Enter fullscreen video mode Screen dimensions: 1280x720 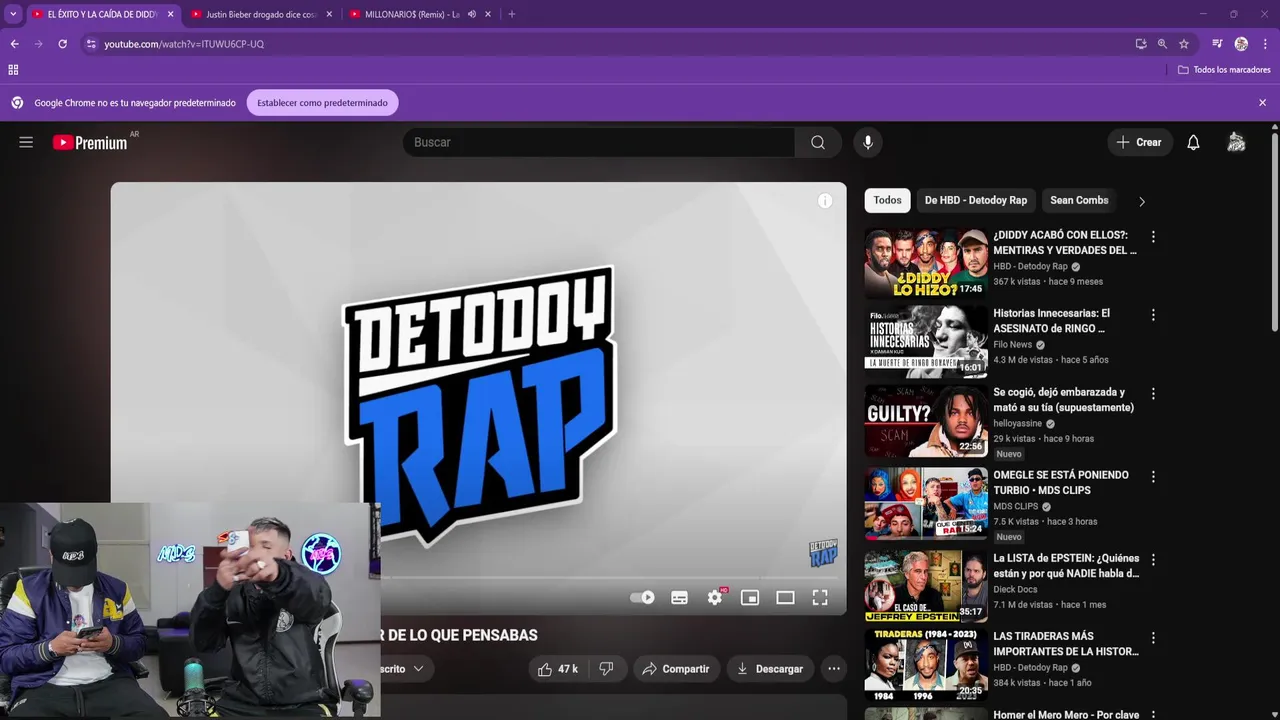820,597
